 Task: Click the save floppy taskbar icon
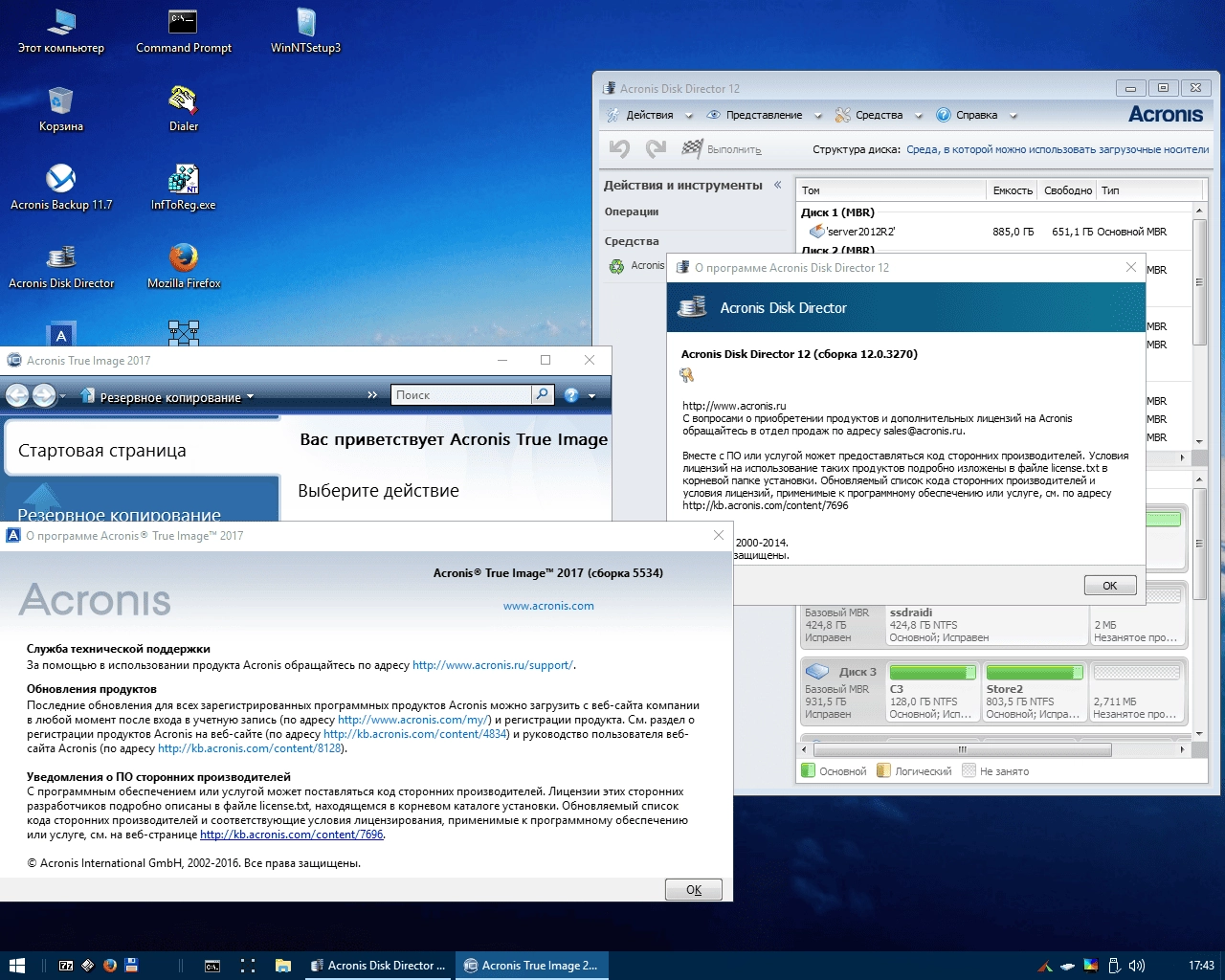pyautogui.click(x=132, y=966)
